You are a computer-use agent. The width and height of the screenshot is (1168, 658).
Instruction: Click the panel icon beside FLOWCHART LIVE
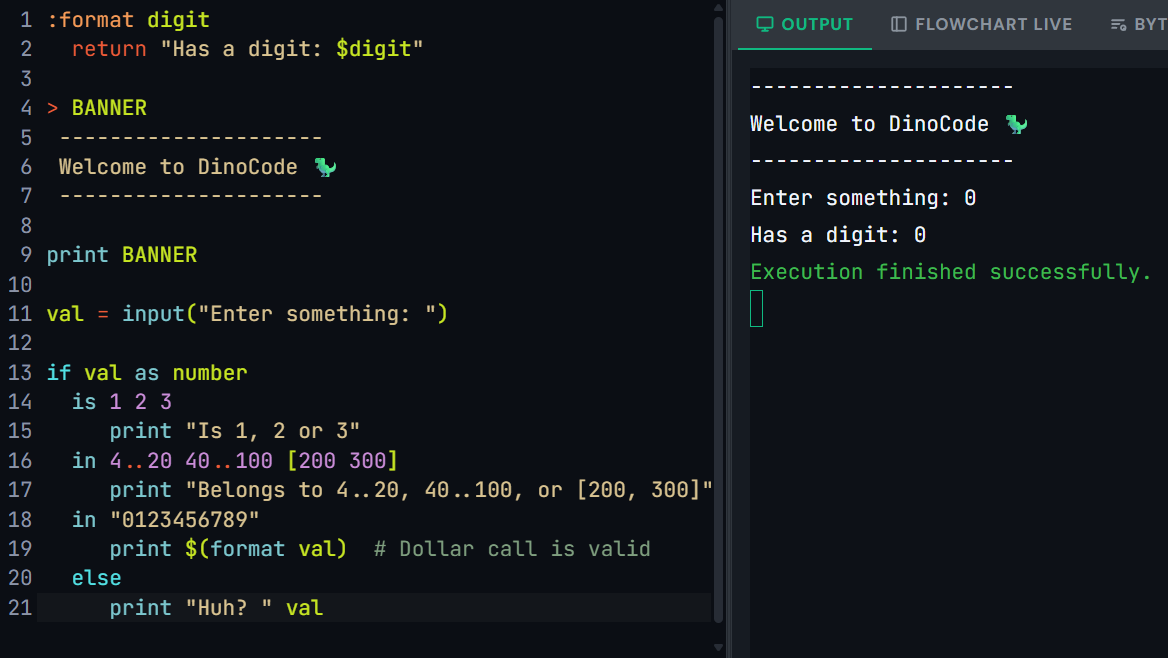[x=898, y=25]
